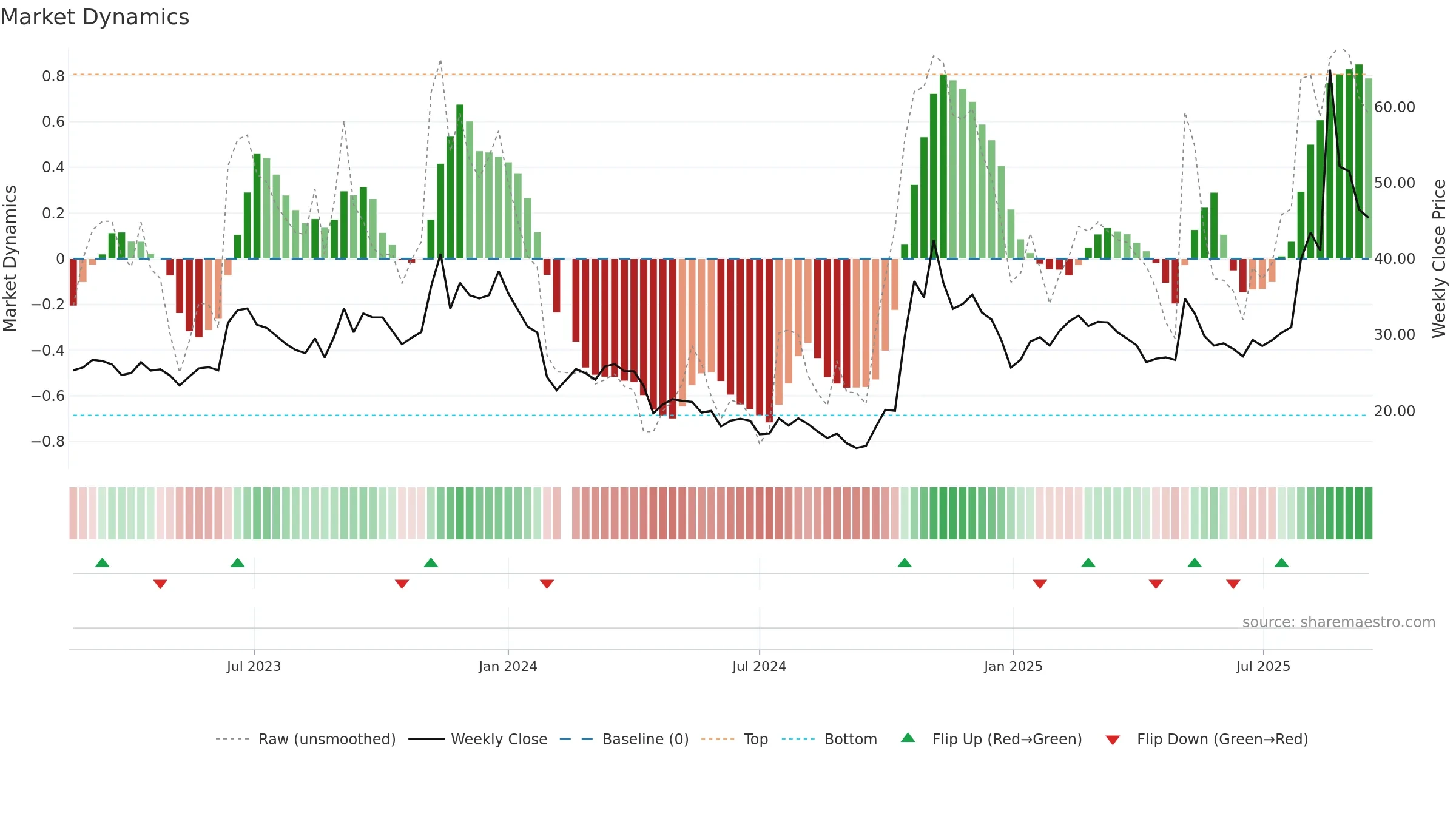Click the Jul 2025 x-axis label

1264,666
